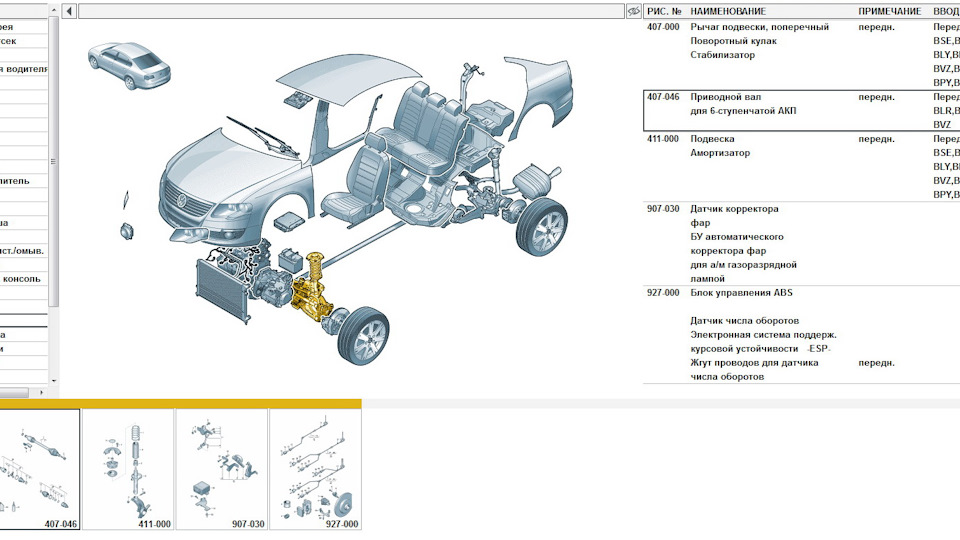Click the empty field in the top bar
This screenshot has width=960, height=540.
point(351,11)
